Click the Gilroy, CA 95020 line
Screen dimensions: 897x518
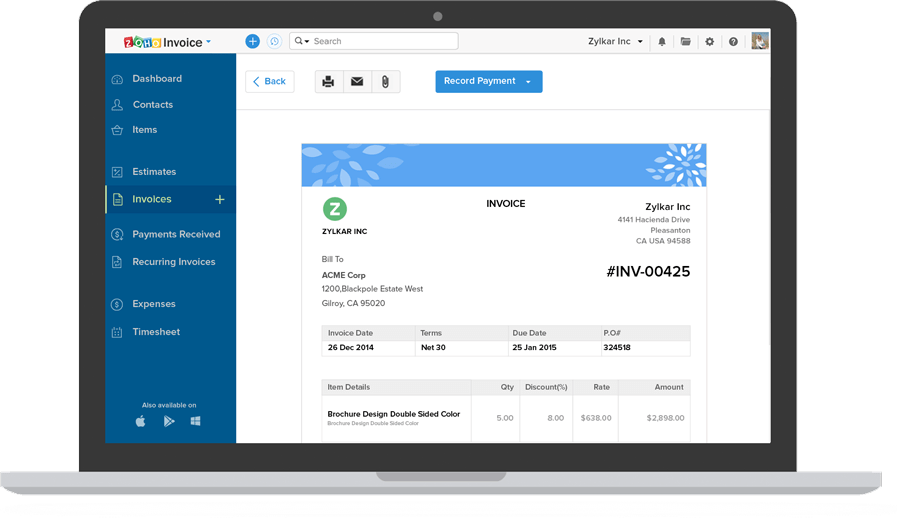tap(353, 303)
